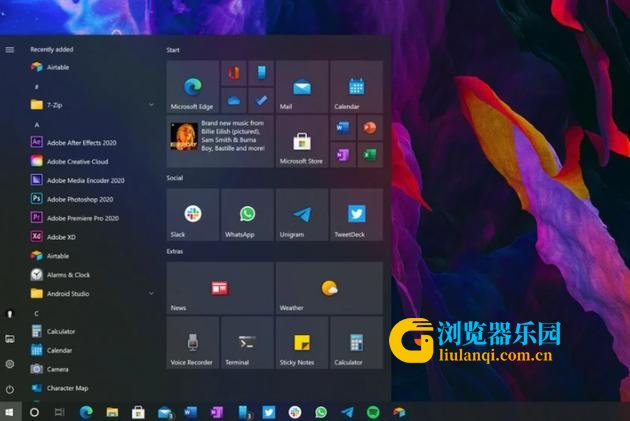Open Microsoft Edge from taskbar
This screenshot has width=630, height=421.
(x=86, y=412)
